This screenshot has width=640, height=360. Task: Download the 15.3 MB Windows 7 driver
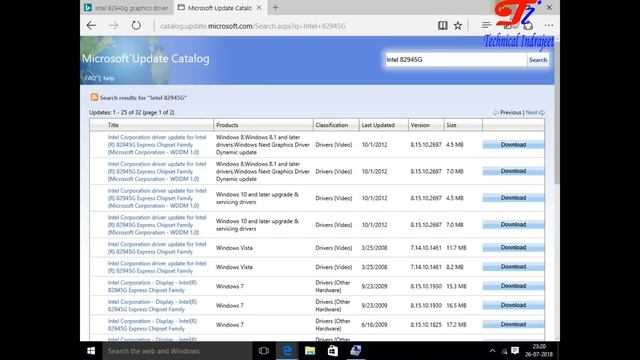[513, 286]
